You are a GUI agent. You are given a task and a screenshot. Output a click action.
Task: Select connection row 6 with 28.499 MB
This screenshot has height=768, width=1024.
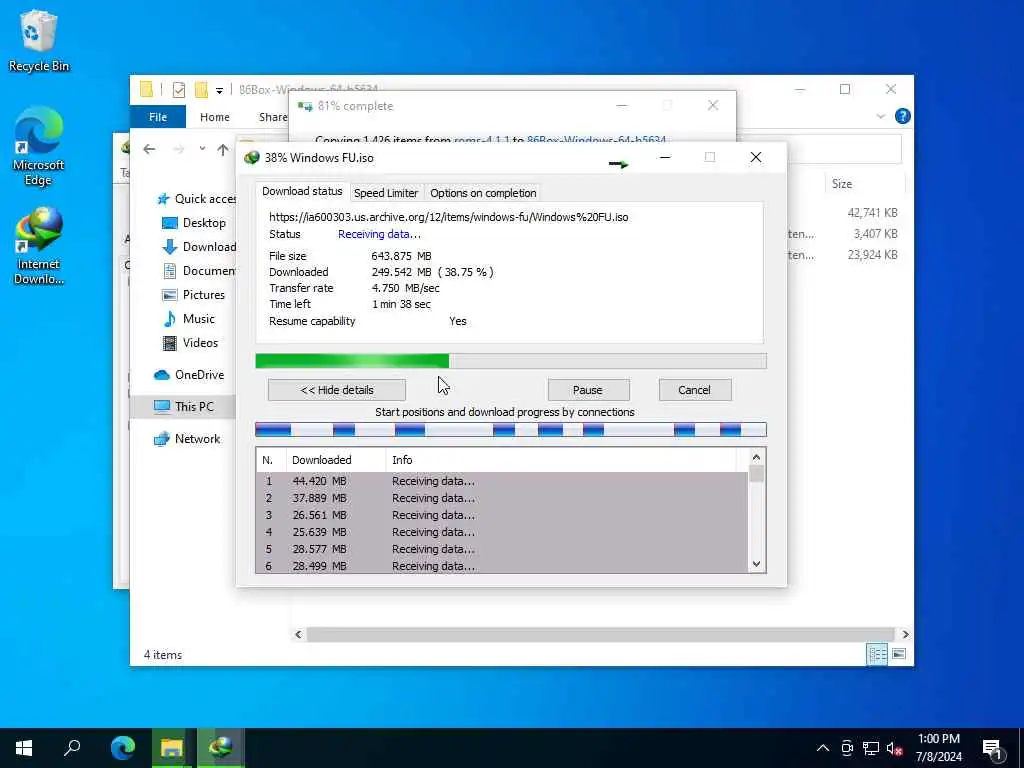coord(502,566)
